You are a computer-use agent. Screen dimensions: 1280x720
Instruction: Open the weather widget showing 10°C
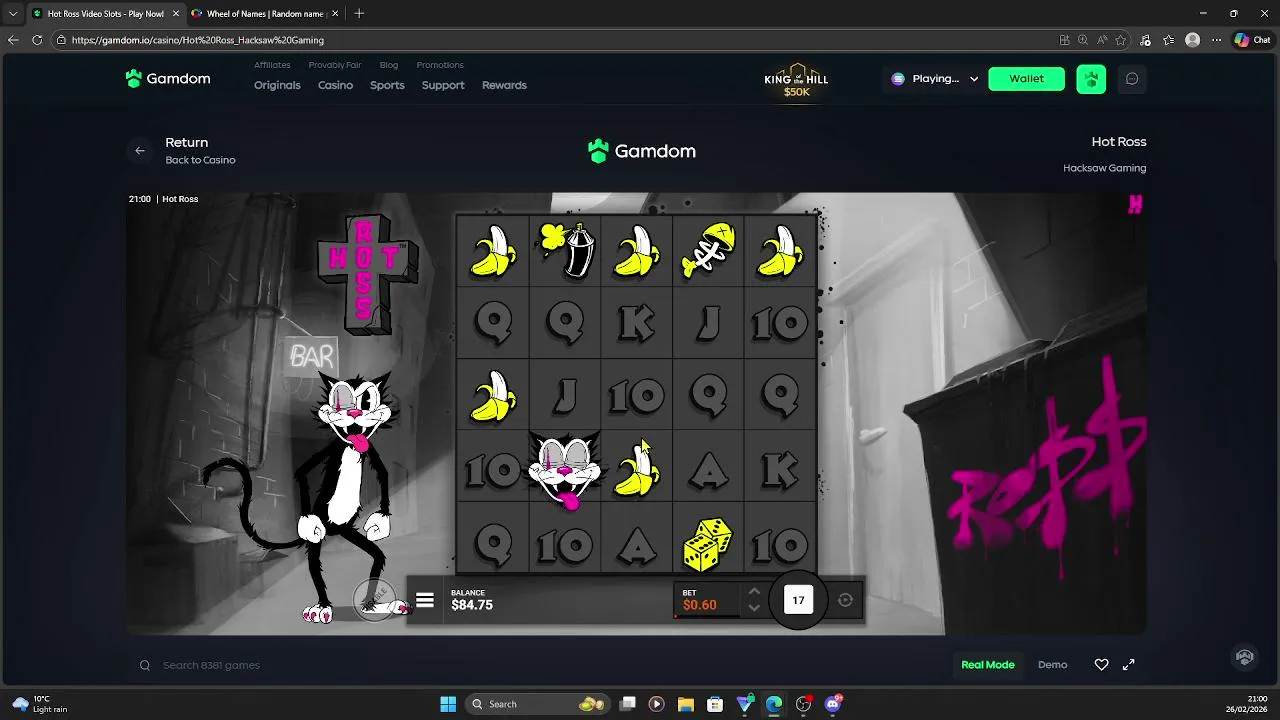(x=40, y=704)
